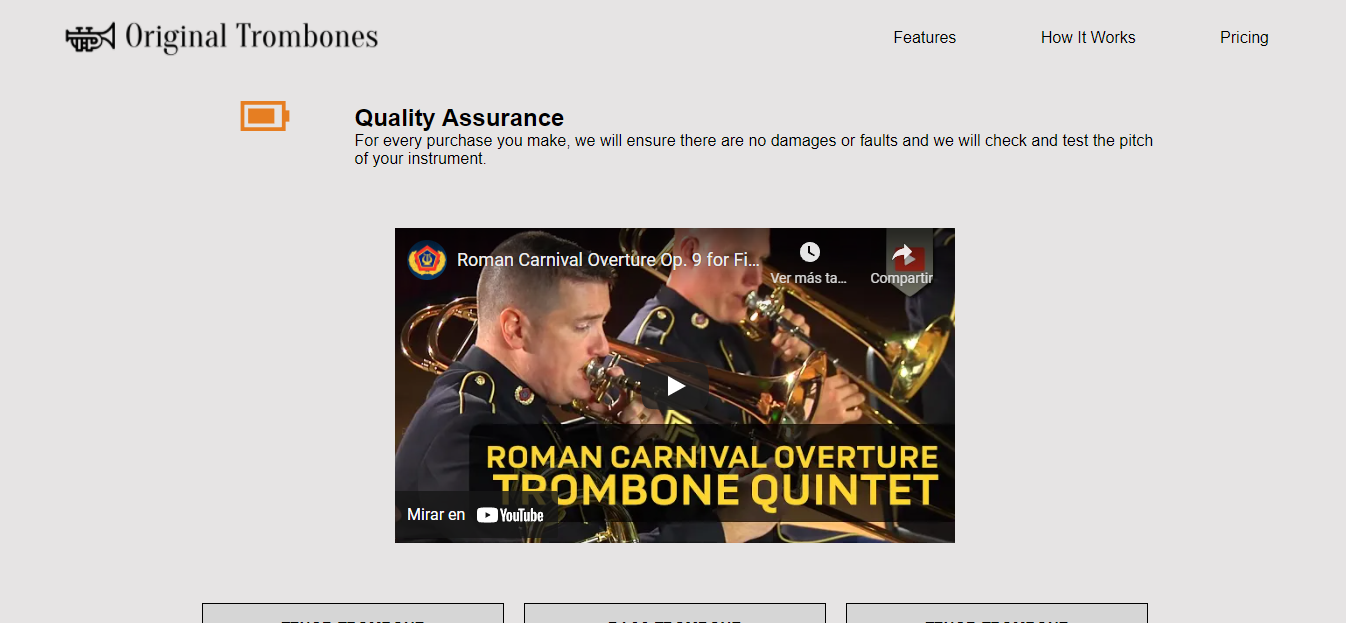Click the Original Trombones site title
Image resolution: width=1346 pixels, height=623 pixels.
252,37
